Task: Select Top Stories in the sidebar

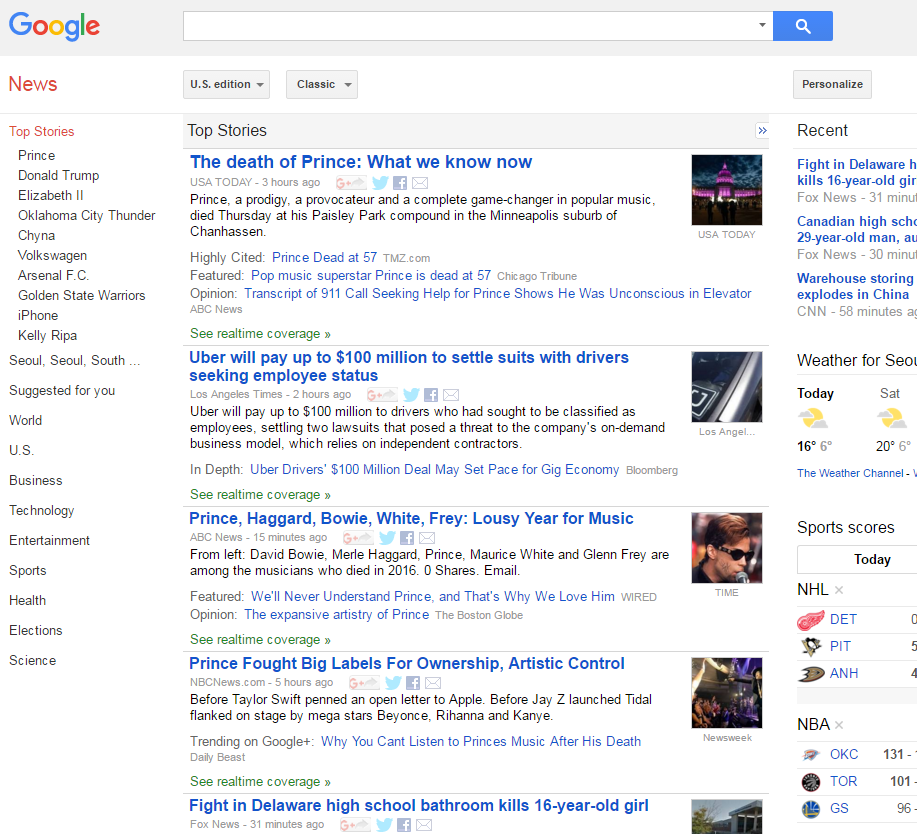Action: click(42, 132)
